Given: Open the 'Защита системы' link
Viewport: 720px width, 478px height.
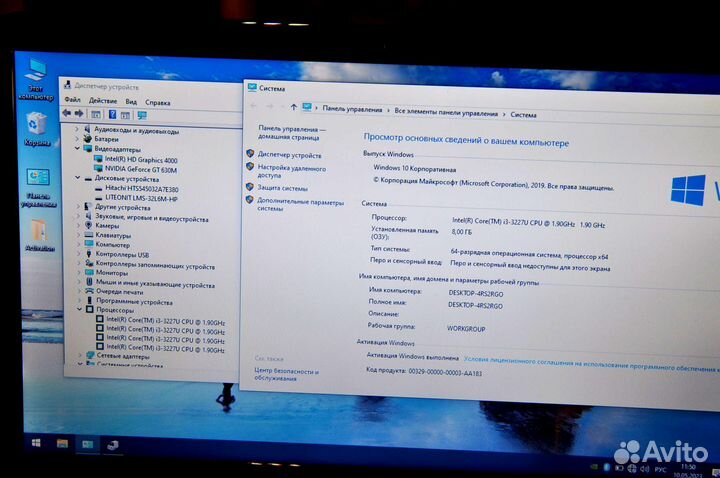Looking at the screenshot, I should point(282,188).
